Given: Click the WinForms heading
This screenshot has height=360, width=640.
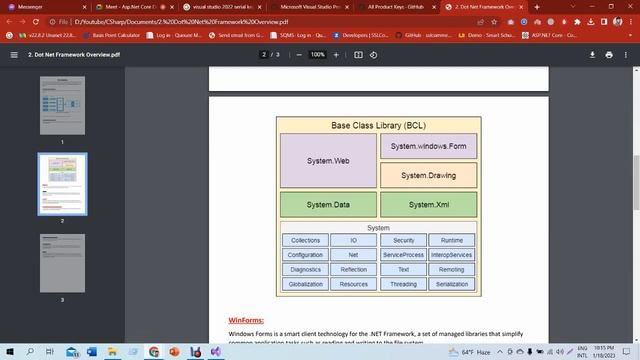Looking at the screenshot, I should coord(246,320).
